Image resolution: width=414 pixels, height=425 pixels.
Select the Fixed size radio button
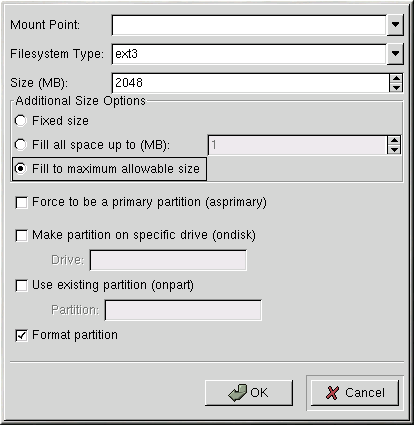click(20, 121)
